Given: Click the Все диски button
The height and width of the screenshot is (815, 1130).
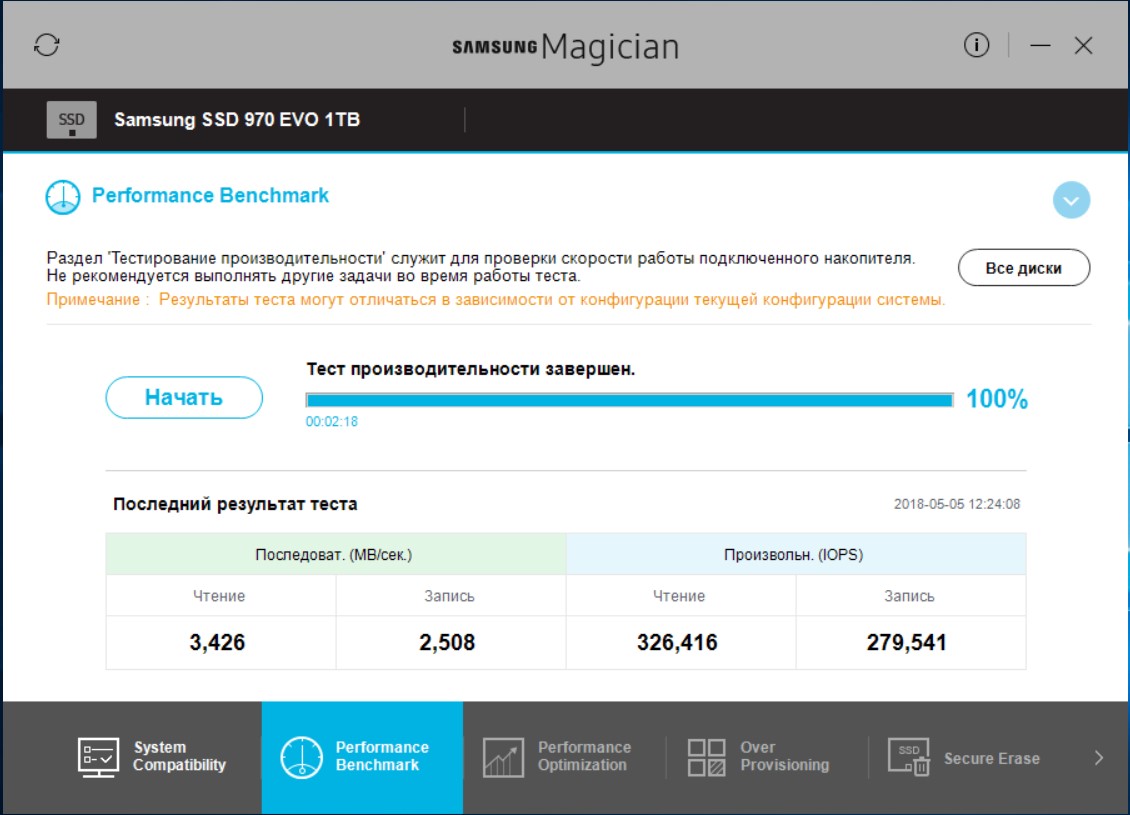Looking at the screenshot, I should 1023,268.
